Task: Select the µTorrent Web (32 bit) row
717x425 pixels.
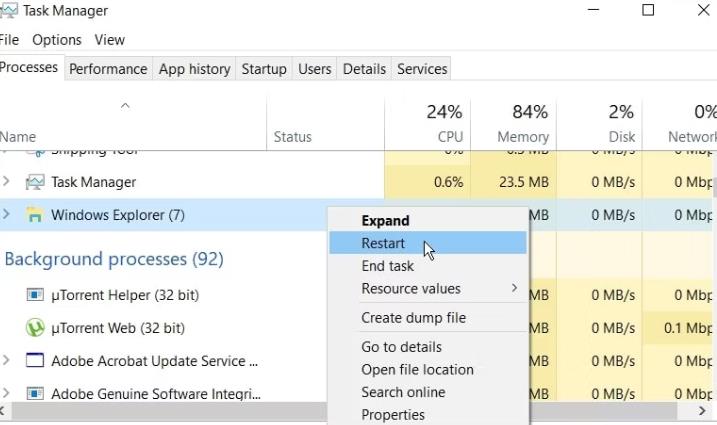Action: click(164, 328)
